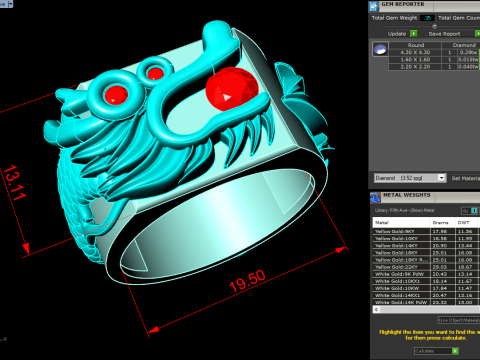Click the Update button in Gem Reporter
Image resolution: width=480 pixels, height=360 pixels.
402,34
